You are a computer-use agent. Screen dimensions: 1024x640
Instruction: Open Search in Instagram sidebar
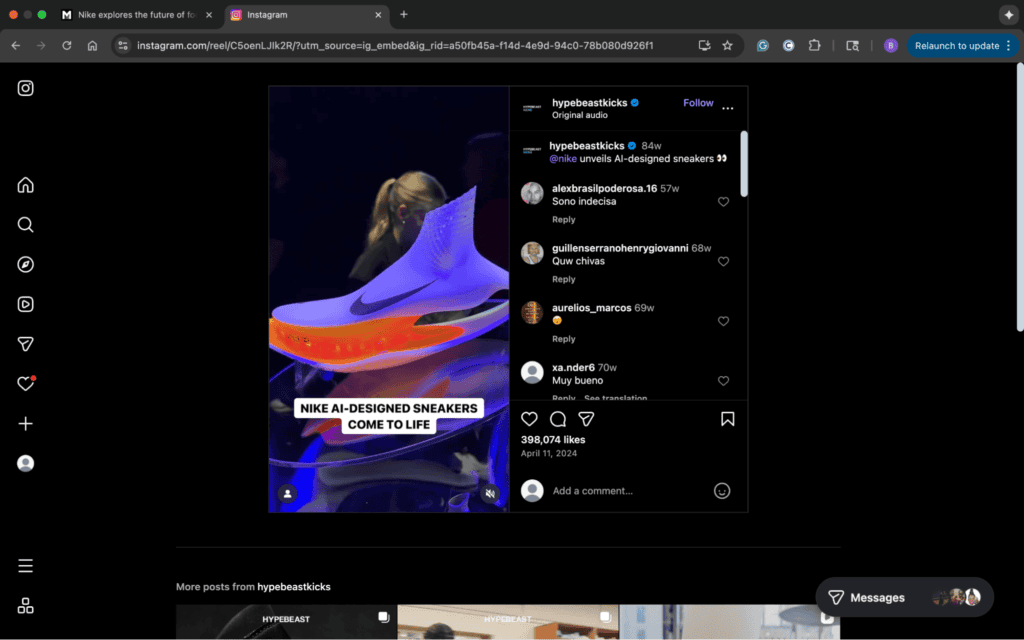click(x=25, y=225)
